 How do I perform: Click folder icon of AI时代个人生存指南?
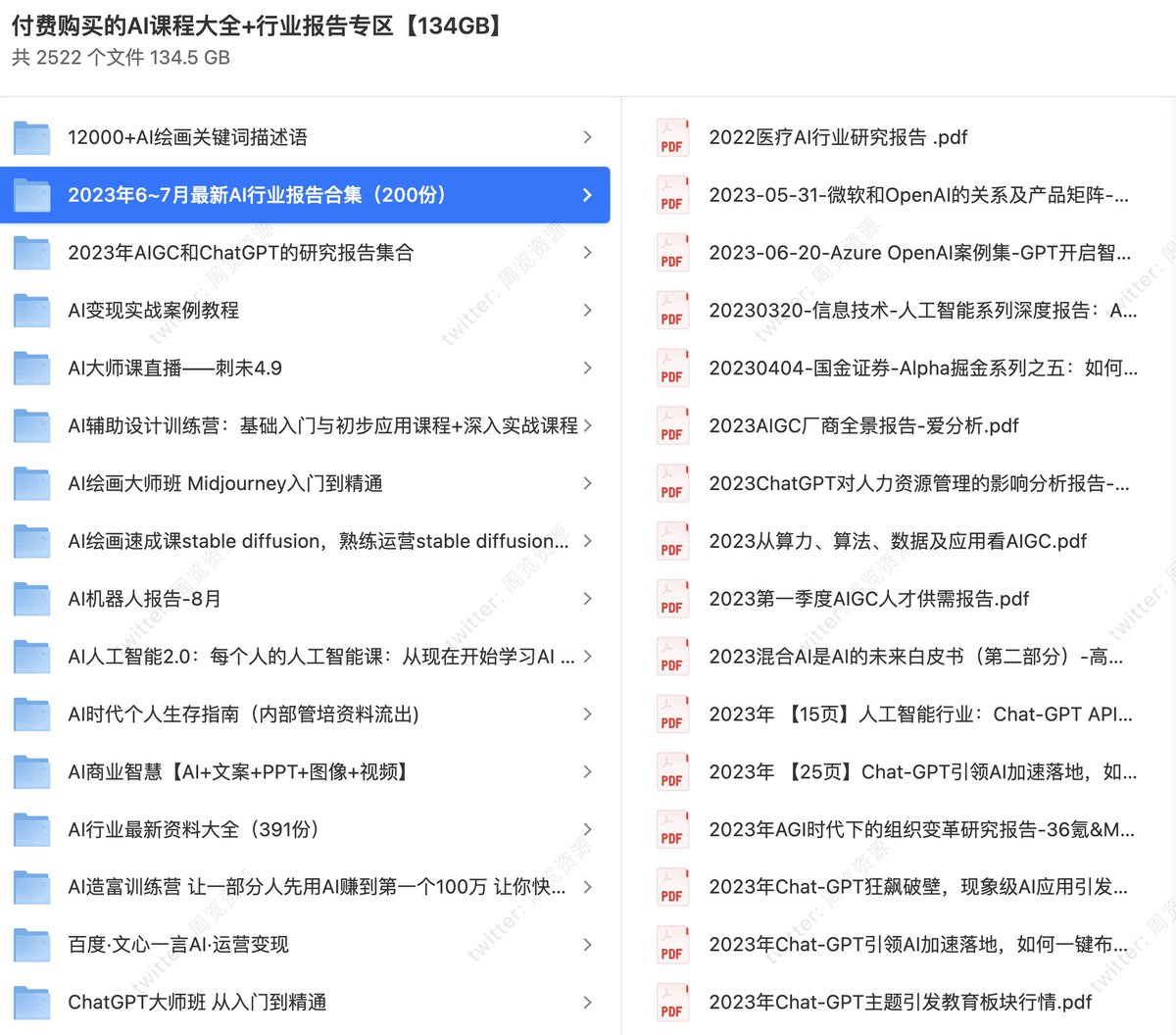pos(32,715)
